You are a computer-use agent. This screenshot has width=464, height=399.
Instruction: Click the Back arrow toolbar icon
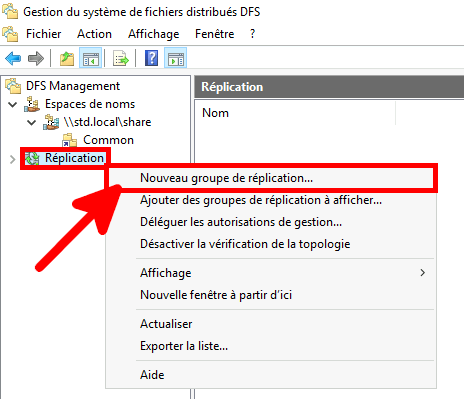tap(13, 59)
